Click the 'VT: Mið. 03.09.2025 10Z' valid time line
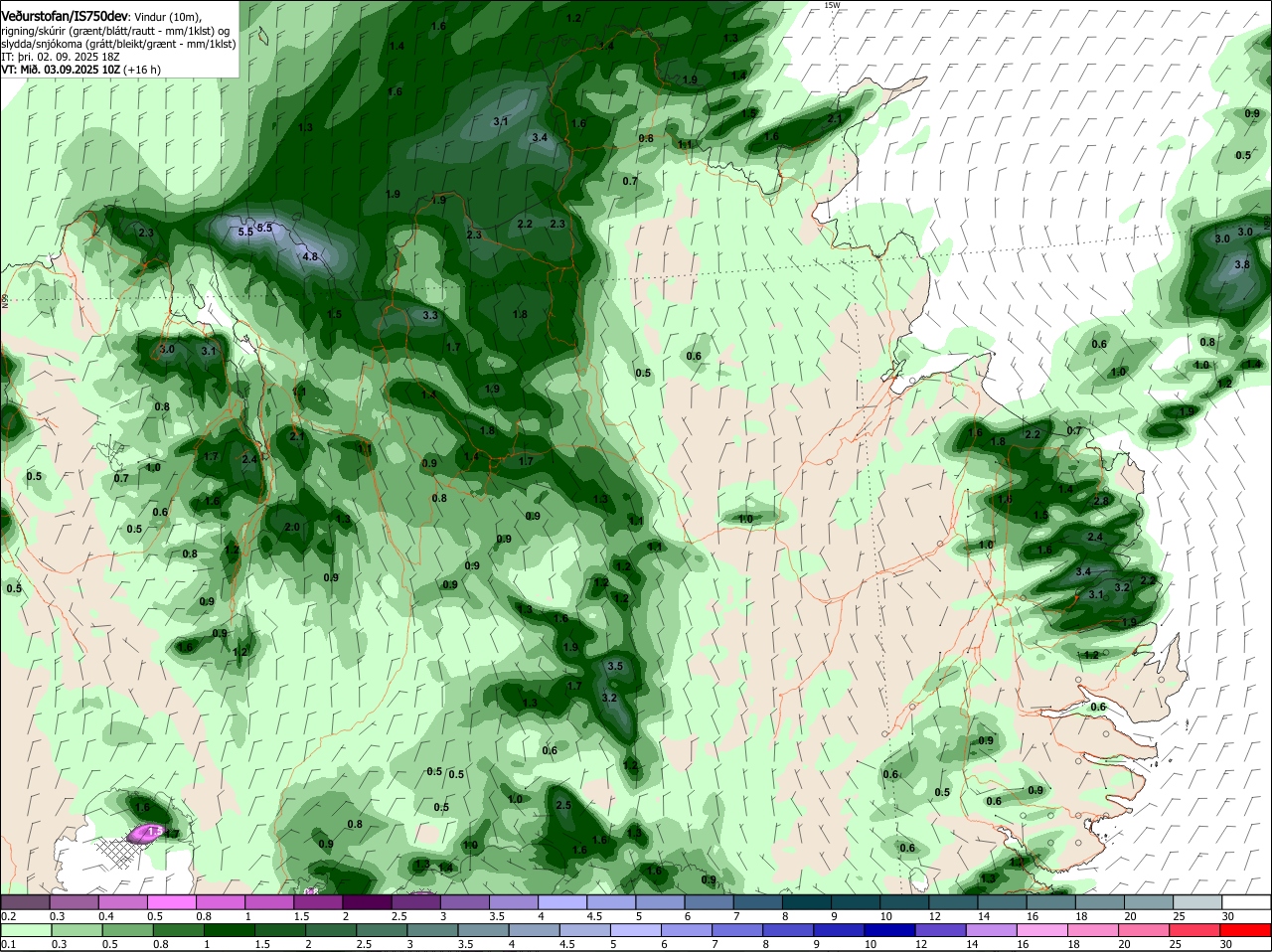This screenshot has width=1272, height=952. coord(62,70)
